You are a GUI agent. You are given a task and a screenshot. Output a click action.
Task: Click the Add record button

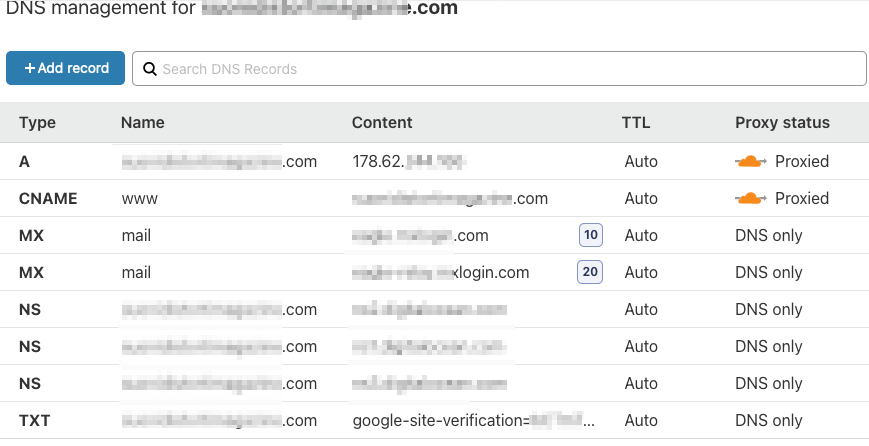(65, 68)
